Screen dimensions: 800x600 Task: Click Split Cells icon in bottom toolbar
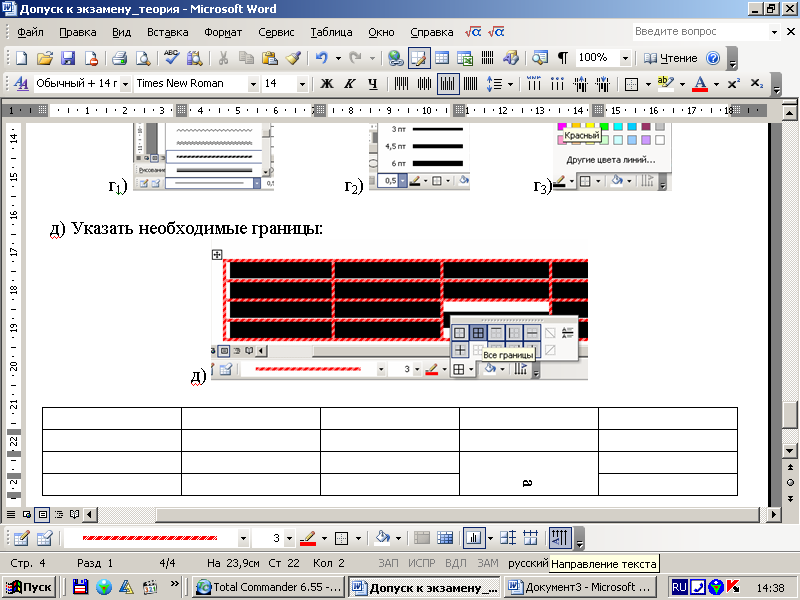pyautogui.click(x=445, y=538)
